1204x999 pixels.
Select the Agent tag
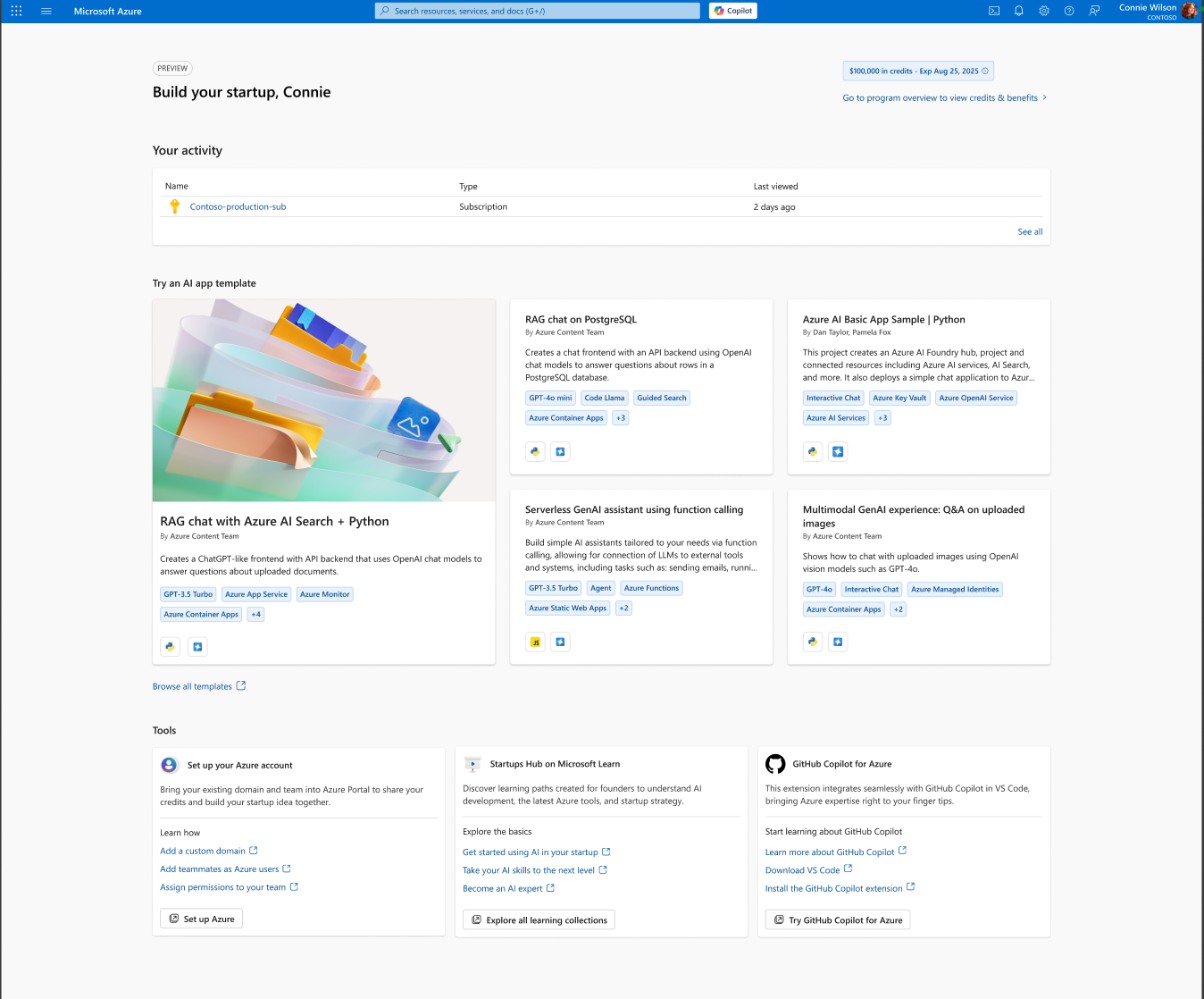(601, 589)
